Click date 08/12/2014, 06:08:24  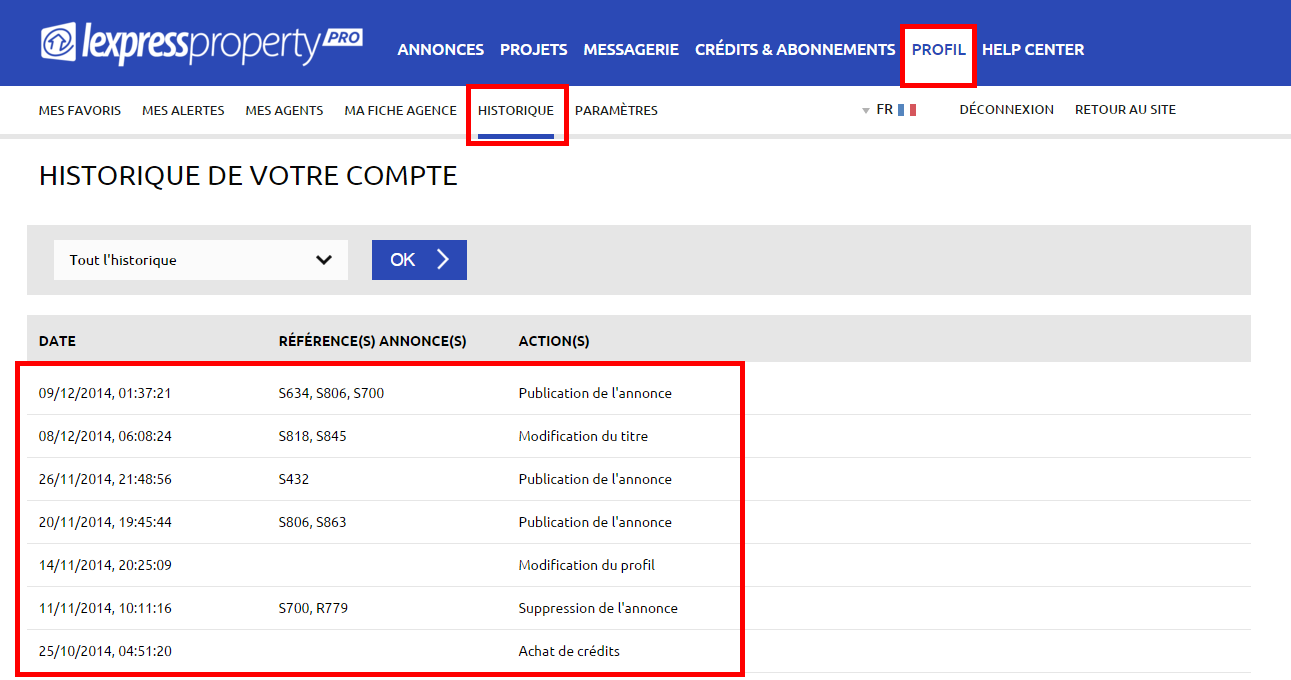[105, 436]
